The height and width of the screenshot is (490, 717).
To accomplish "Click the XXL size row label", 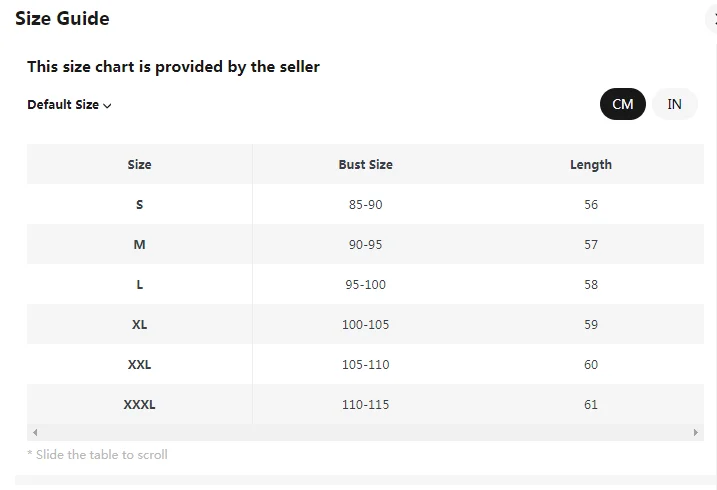I will [x=139, y=364].
